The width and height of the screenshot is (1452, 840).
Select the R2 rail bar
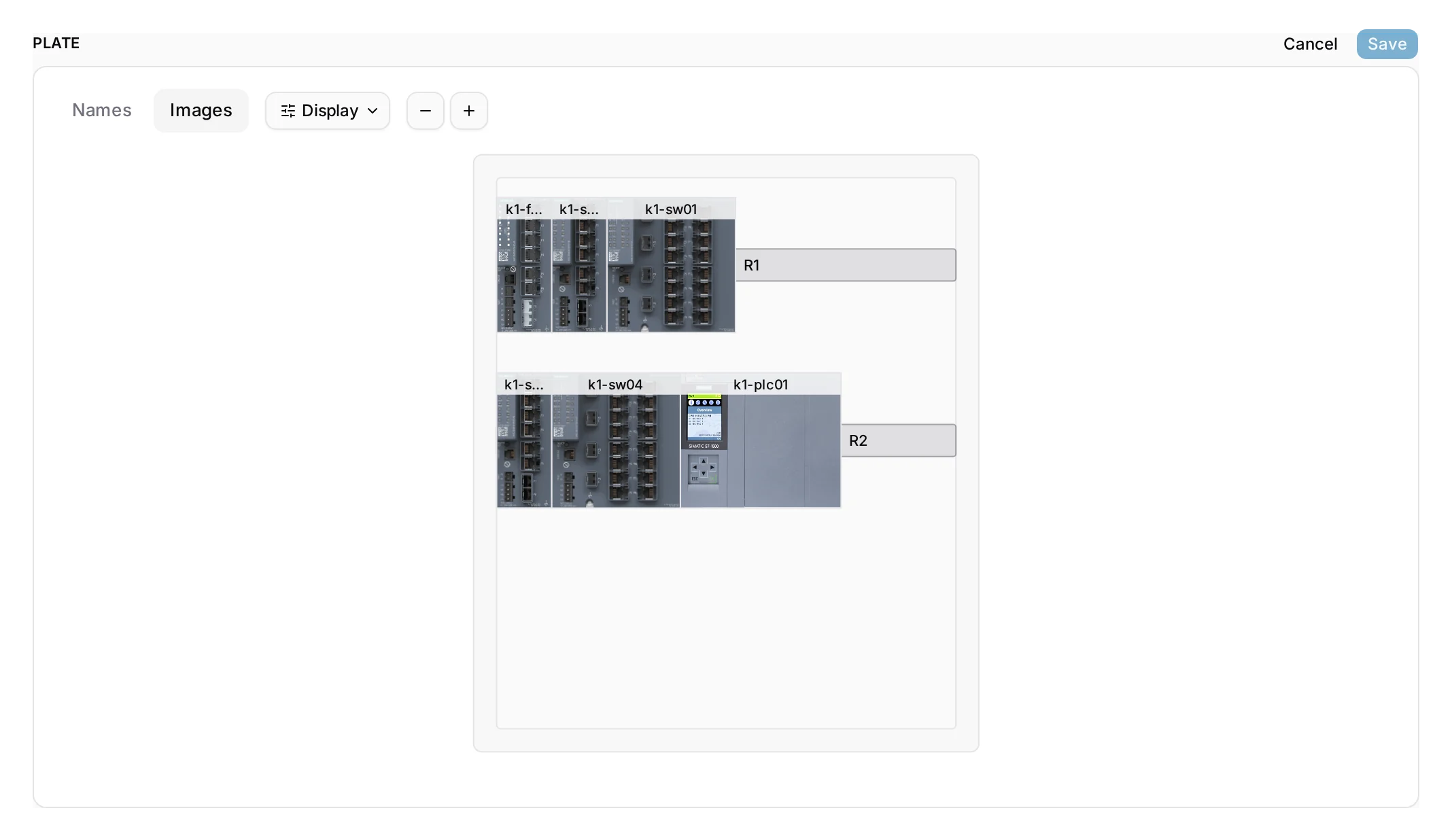[x=899, y=440]
